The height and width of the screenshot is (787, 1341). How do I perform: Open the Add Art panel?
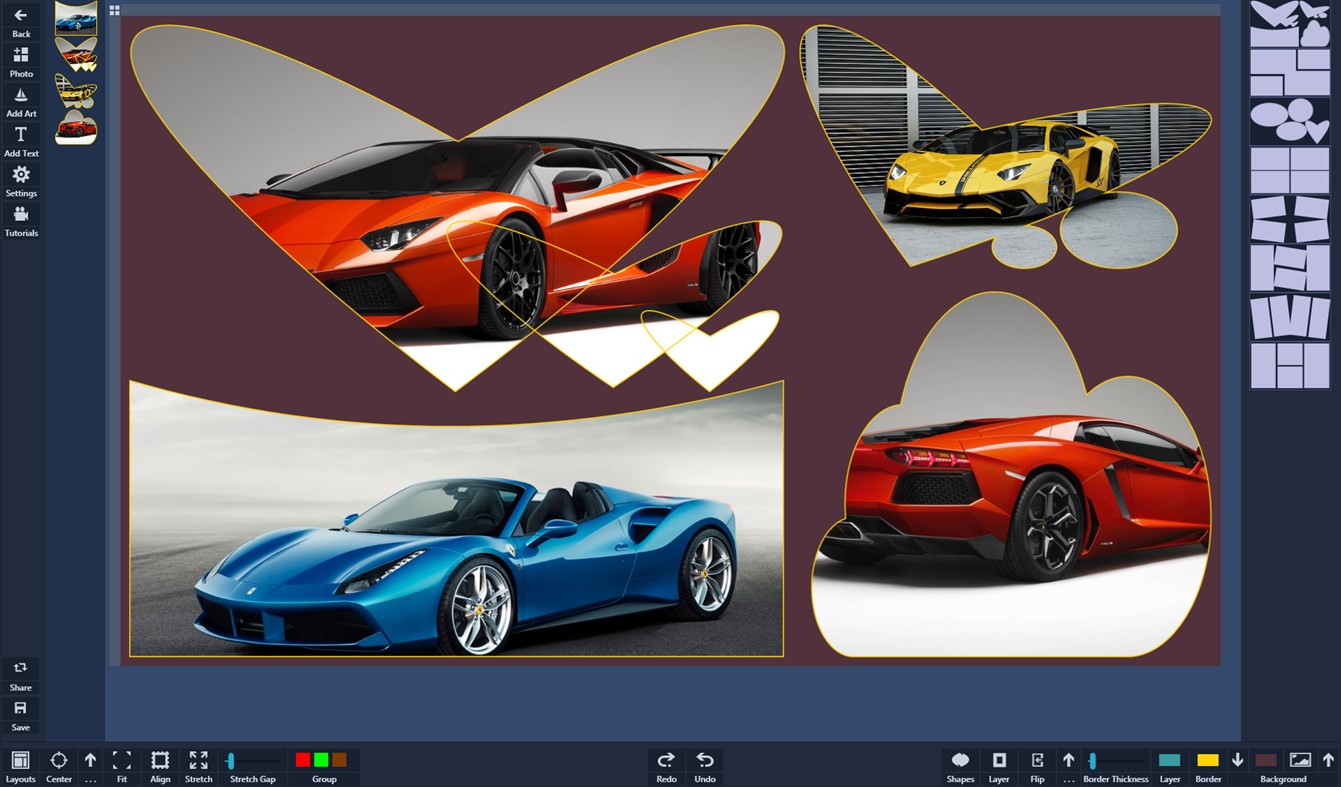(x=21, y=97)
